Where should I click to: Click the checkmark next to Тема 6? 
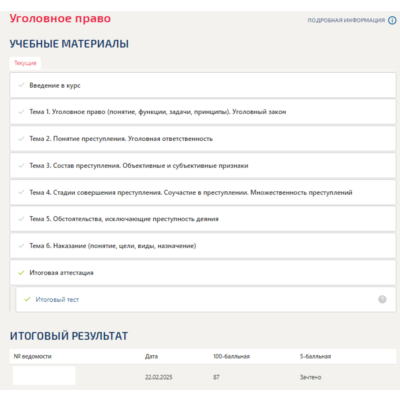(21, 246)
